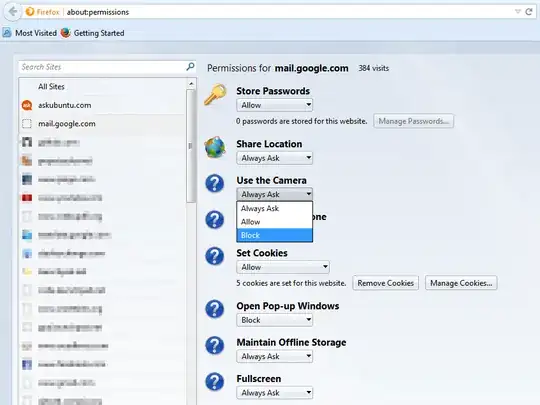Click the Manage Passwords button
The width and height of the screenshot is (540, 405).
[x=413, y=121]
